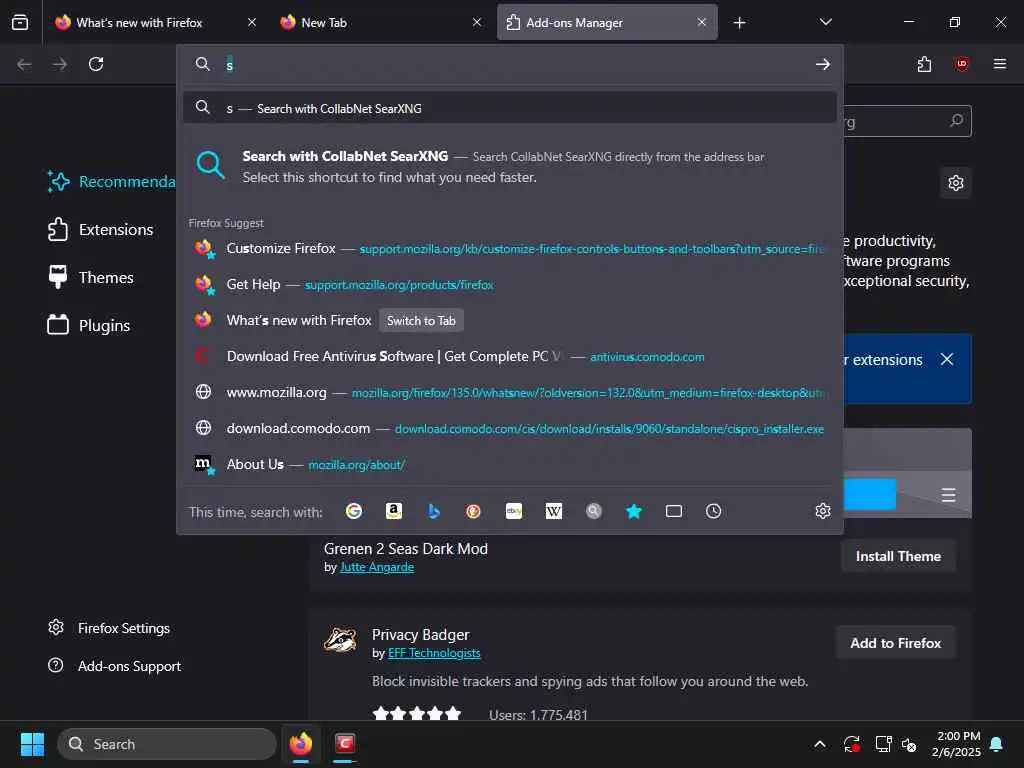Open a new tab with plus button
Viewport: 1024px width, 768px height.
(739, 23)
